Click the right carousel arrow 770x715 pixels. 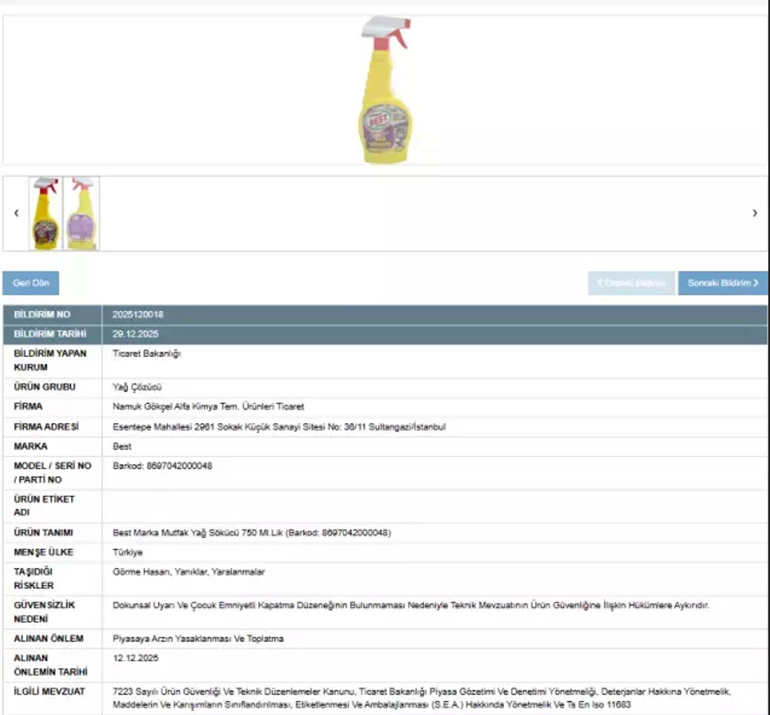pyautogui.click(x=754, y=213)
